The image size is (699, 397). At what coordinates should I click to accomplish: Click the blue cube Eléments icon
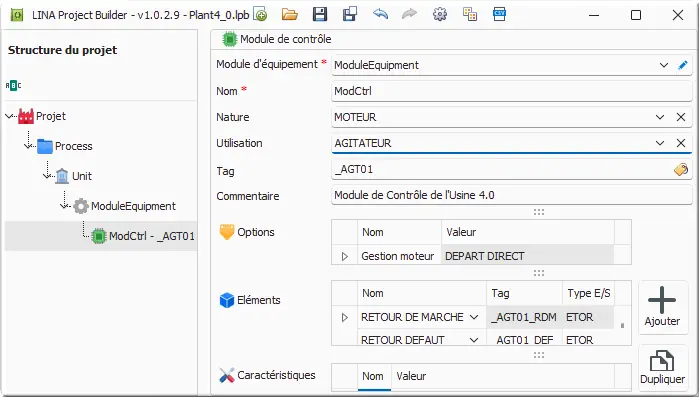pos(227,300)
